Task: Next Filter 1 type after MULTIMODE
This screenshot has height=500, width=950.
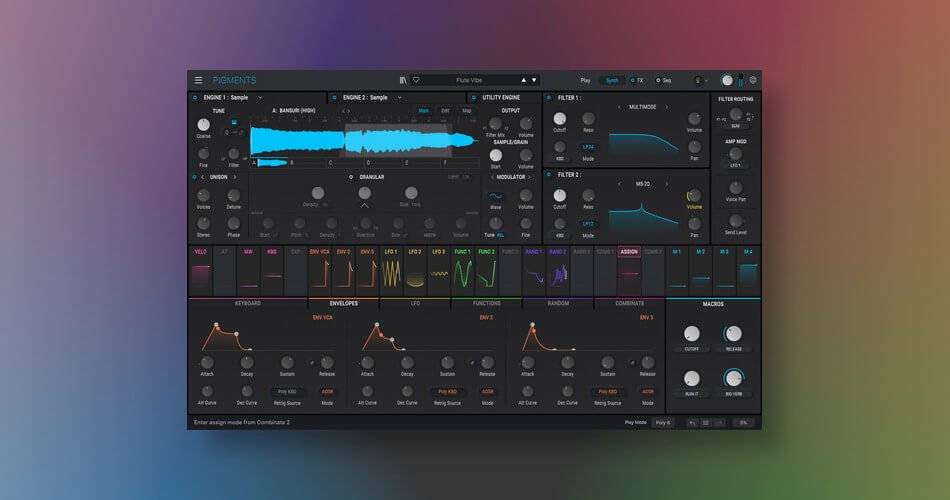Action: (x=666, y=107)
